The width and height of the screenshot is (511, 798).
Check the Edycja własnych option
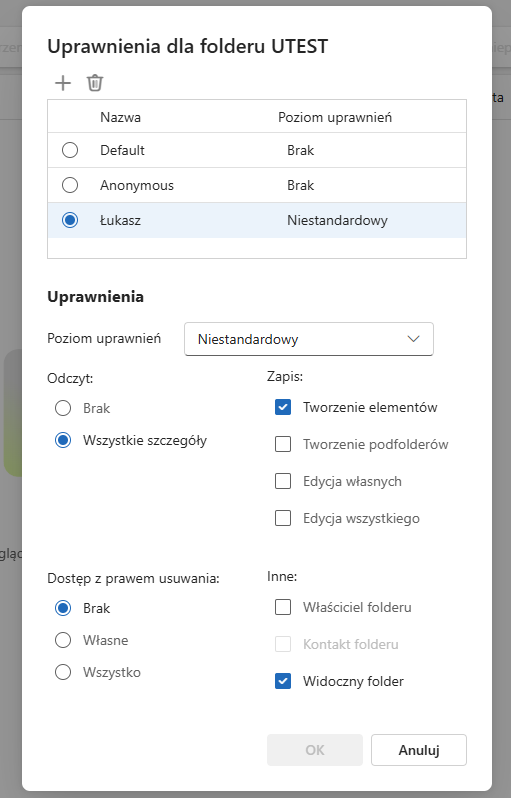click(283, 481)
